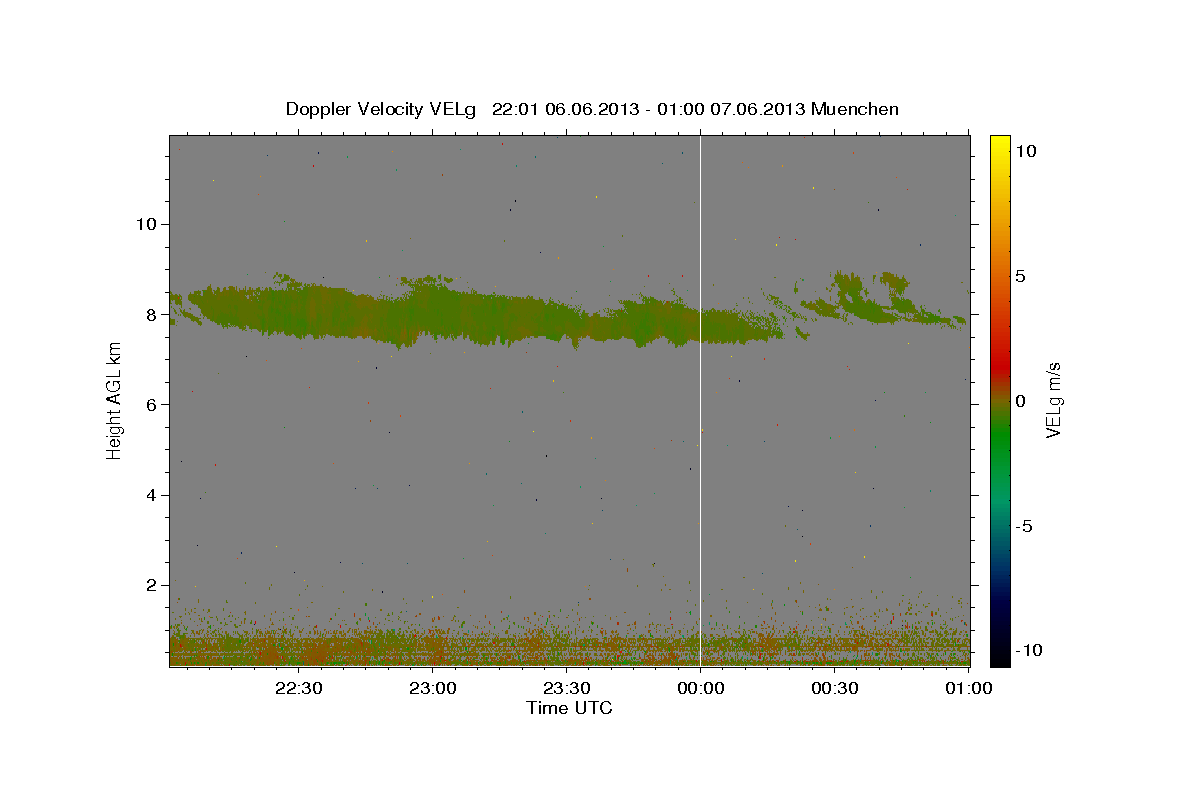Click the 'Time UTC' axis label
Screen dimensions: 1200x800
tap(569, 708)
